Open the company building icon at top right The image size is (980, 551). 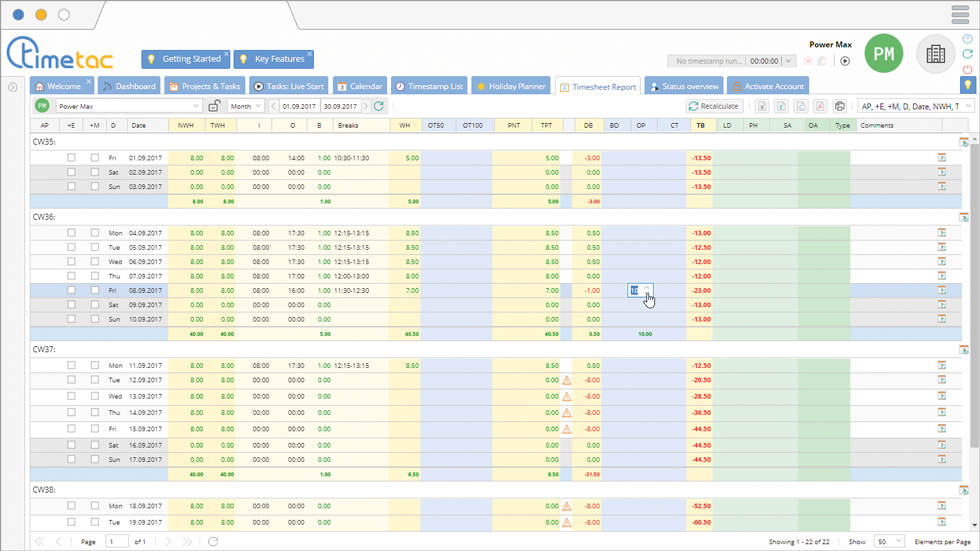pyautogui.click(x=935, y=54)
